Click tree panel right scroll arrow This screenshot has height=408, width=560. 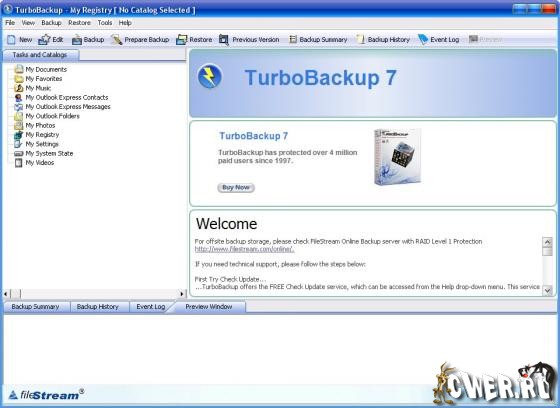coord(182,294)
